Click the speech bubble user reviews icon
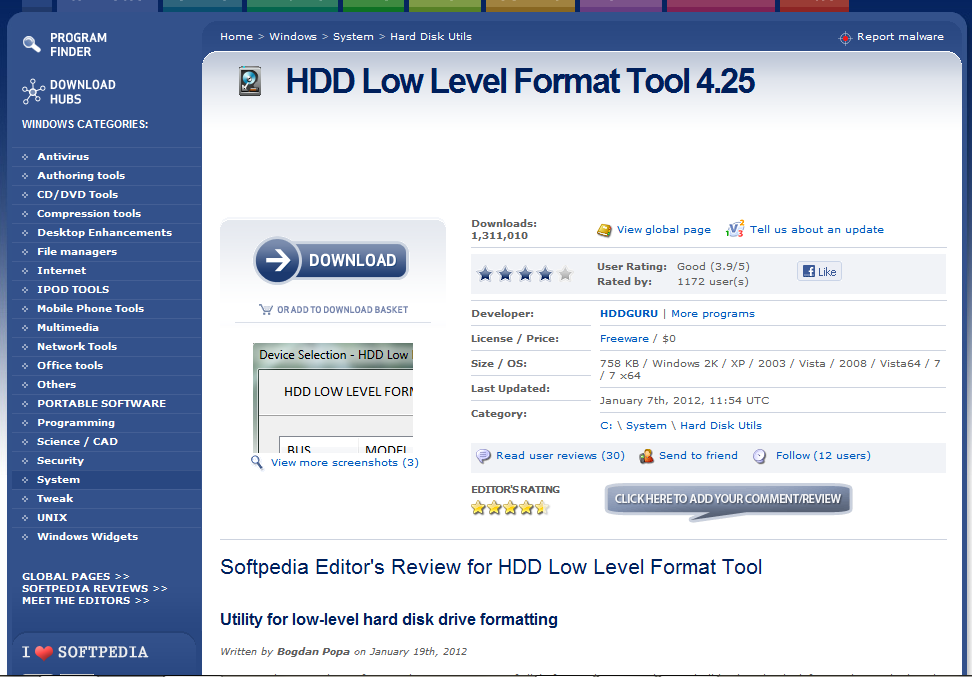 (x=483, y=456)
